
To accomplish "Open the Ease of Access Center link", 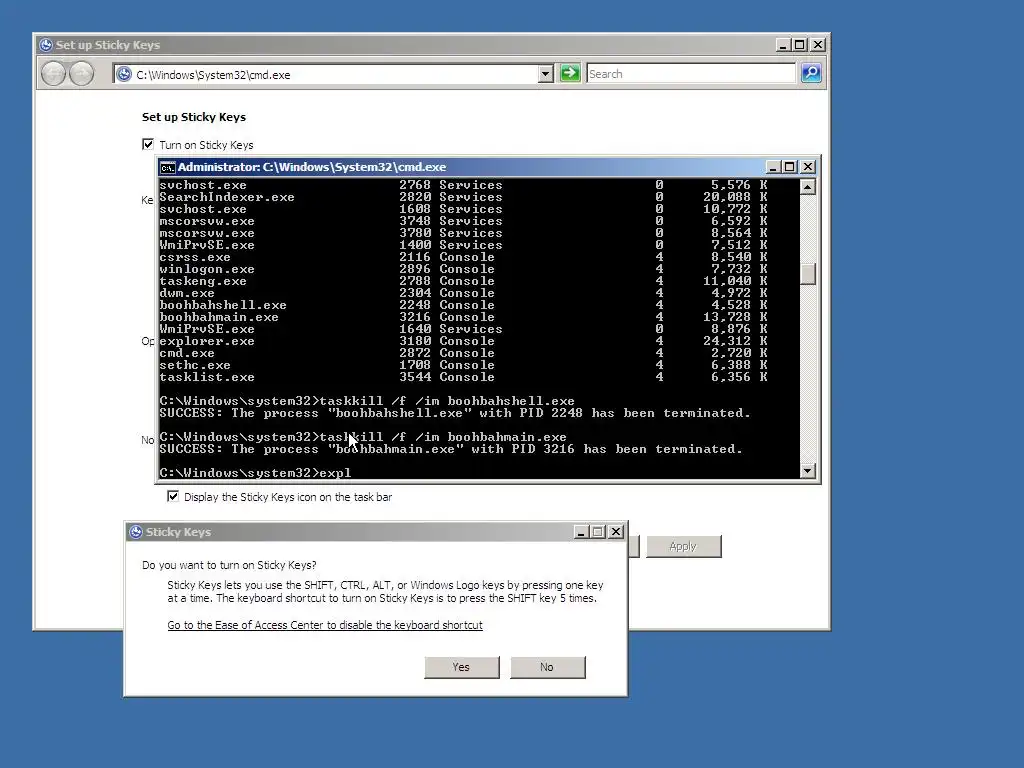I will point(325,625).
